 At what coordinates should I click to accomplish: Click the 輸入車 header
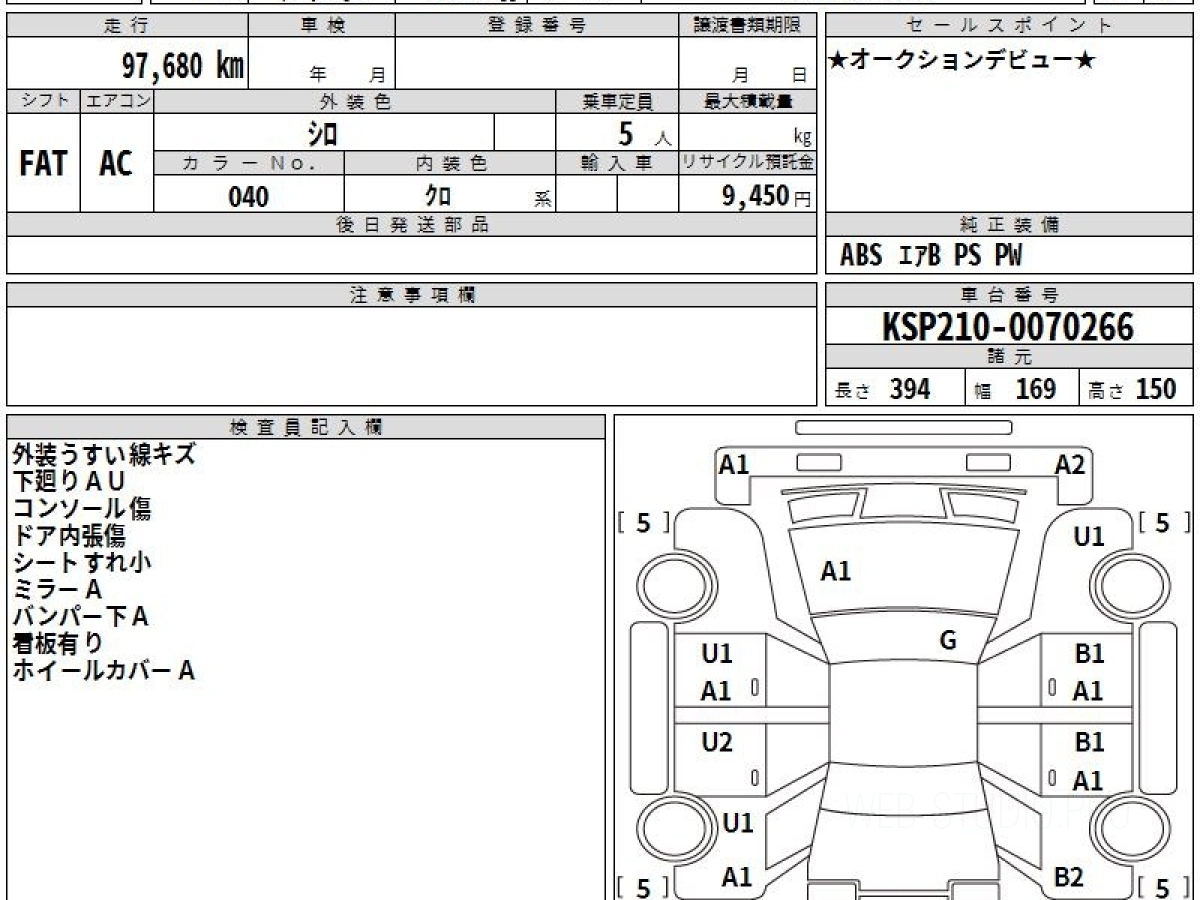pyautogui.click(x=618, y=162)
